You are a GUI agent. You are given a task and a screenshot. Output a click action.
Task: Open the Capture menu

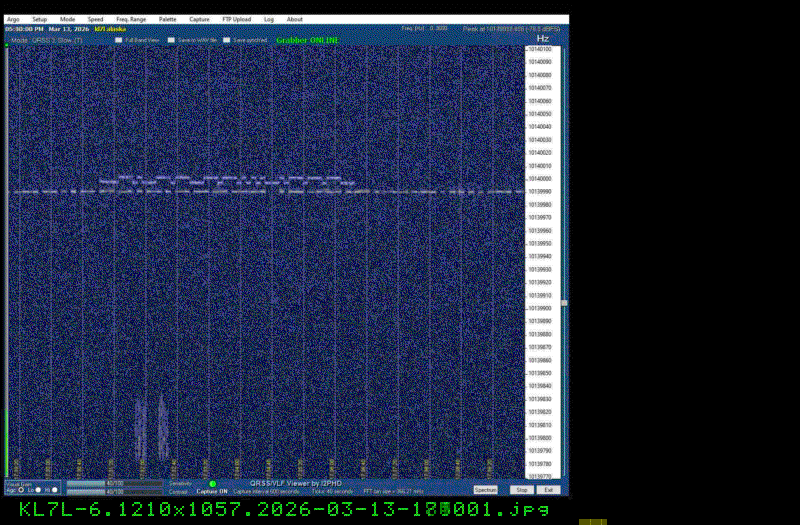[200, 19]
